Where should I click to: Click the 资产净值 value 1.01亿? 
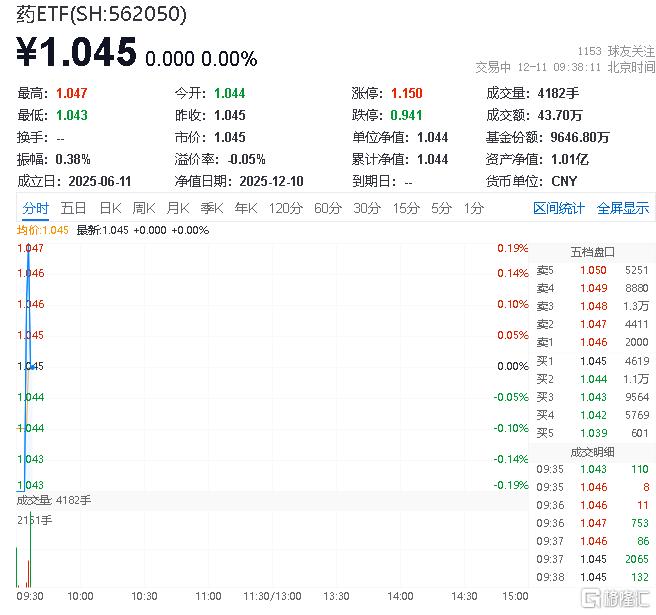coord(570,159)
